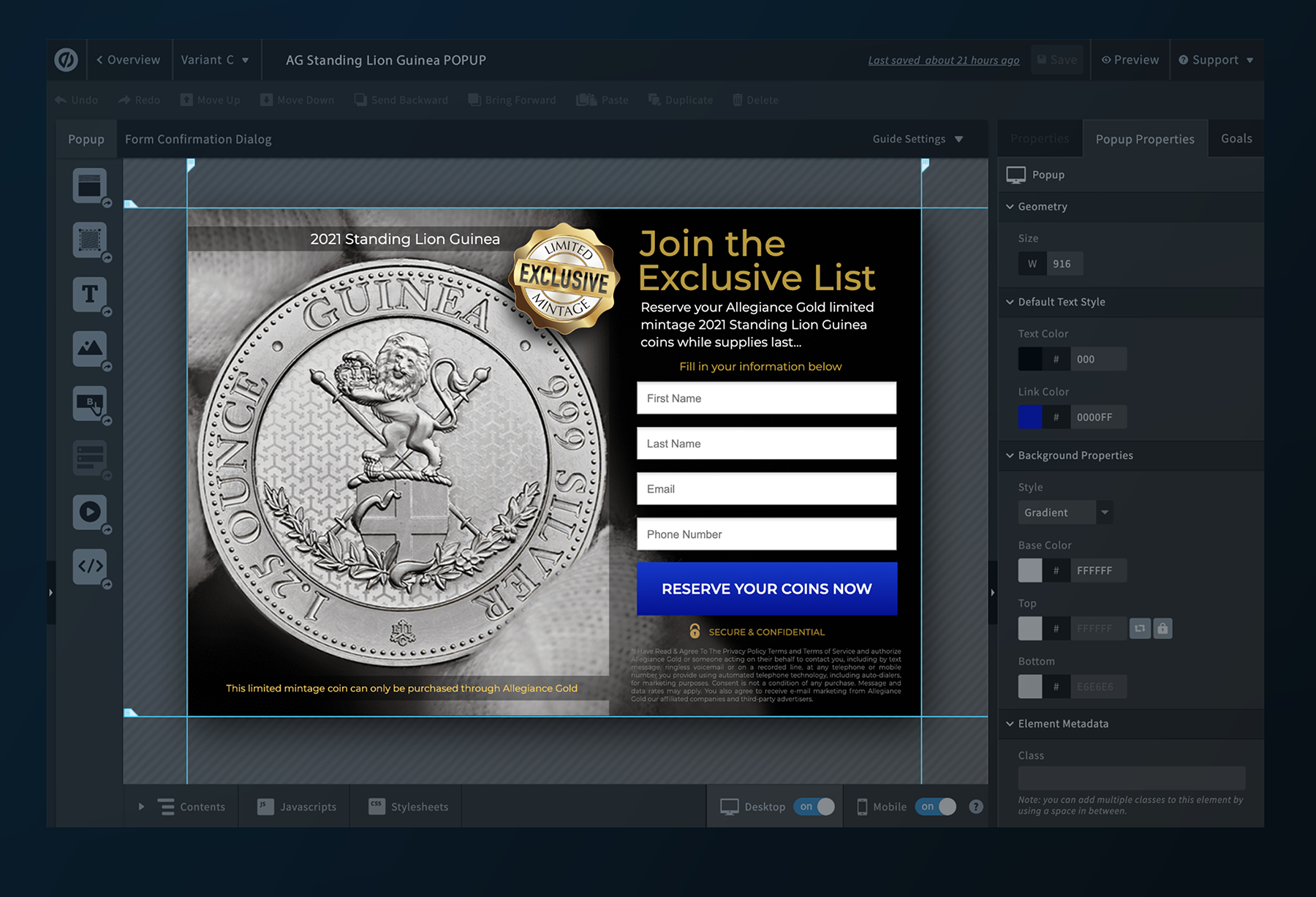Click the Base Color swatch
The height and width of the screenshot is (897, 1316).
[1030, 570]
